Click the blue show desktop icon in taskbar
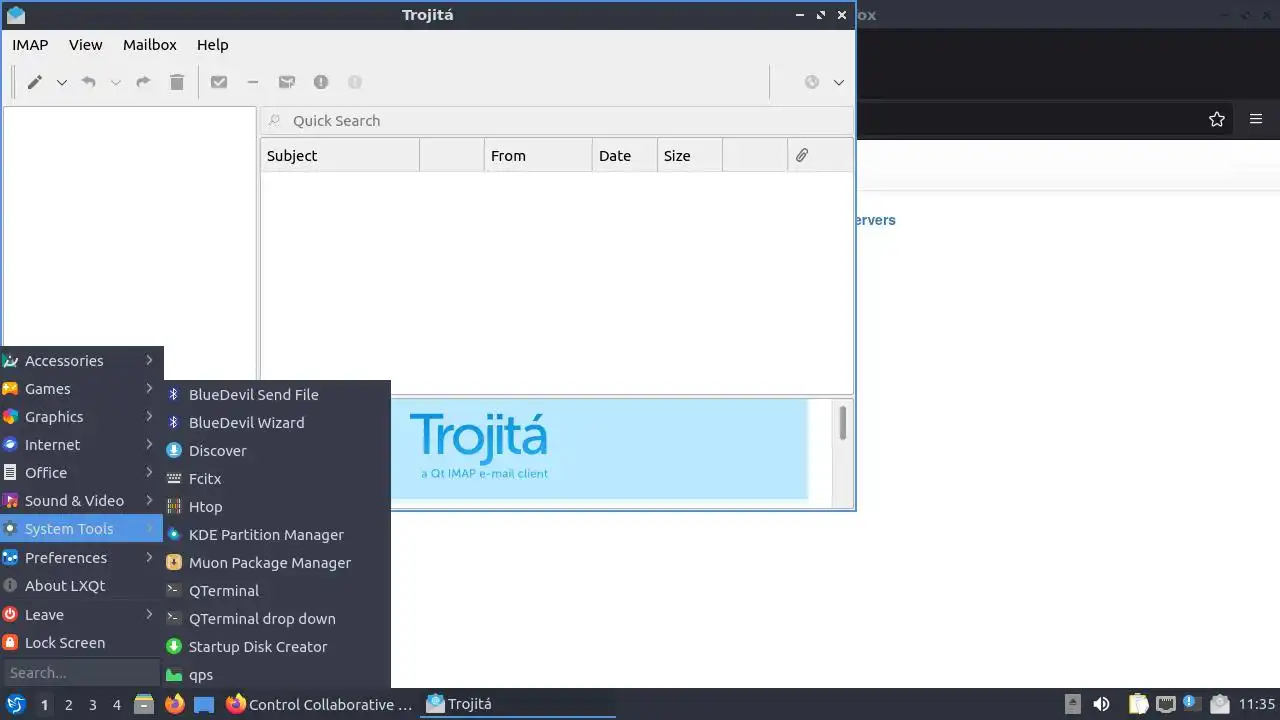 point(204,704)
